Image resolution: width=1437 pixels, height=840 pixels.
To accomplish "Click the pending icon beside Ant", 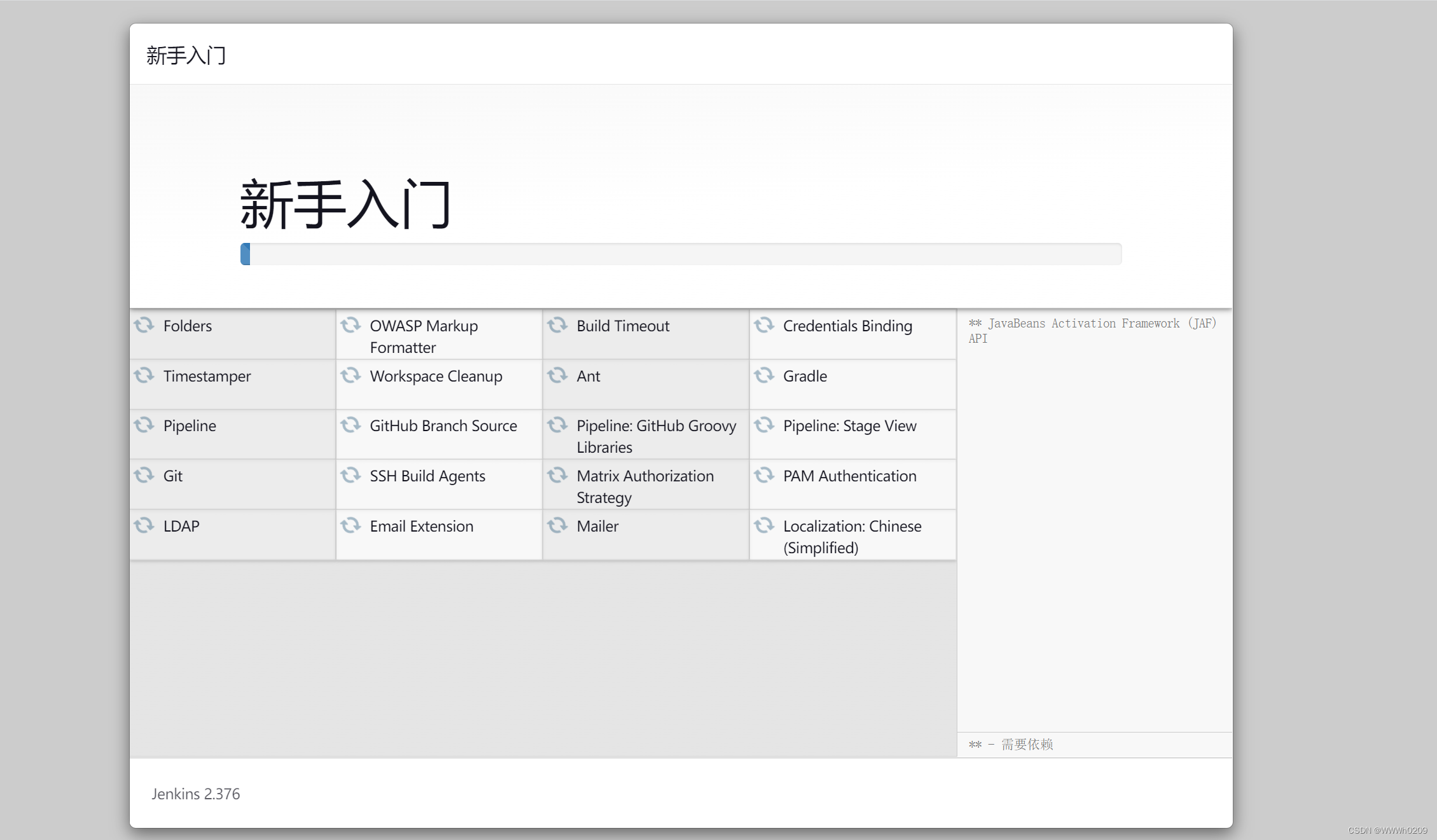I will tap(557, 375).
